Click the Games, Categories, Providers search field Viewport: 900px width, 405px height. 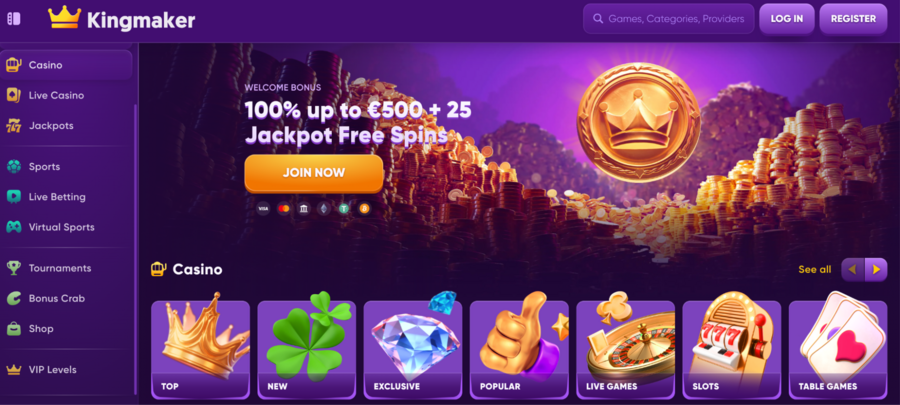[x=669, y=19]
